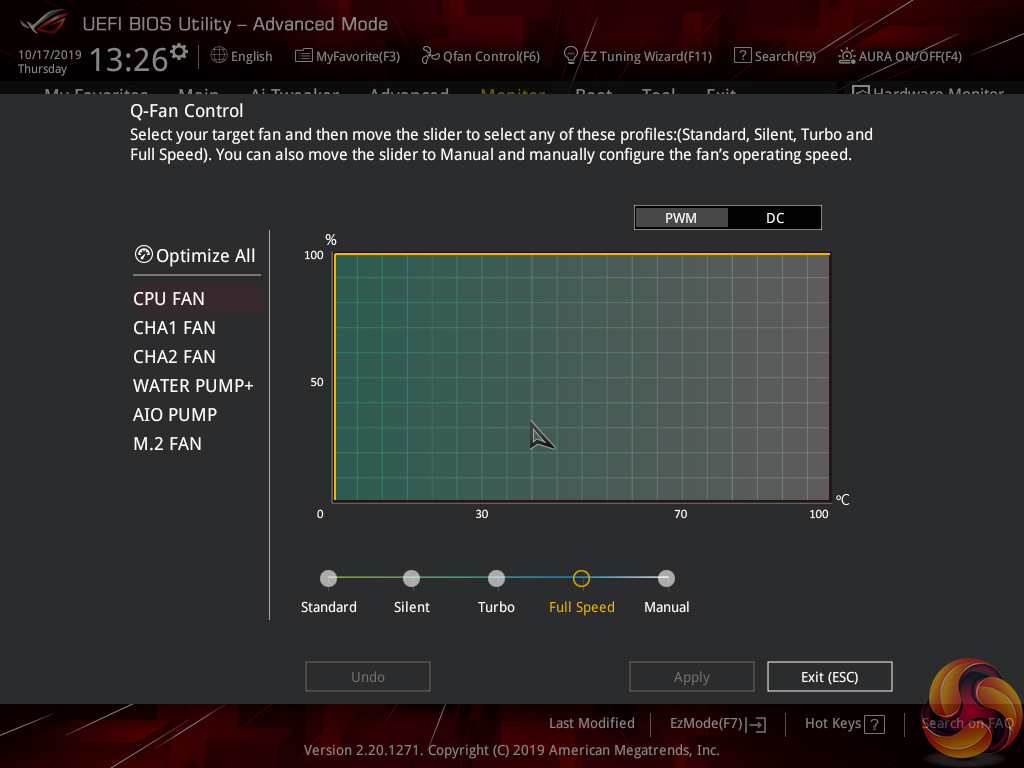Click the Full Speed label text
Viewport: 1024px width, 768px height.
(x=582, y=607)
